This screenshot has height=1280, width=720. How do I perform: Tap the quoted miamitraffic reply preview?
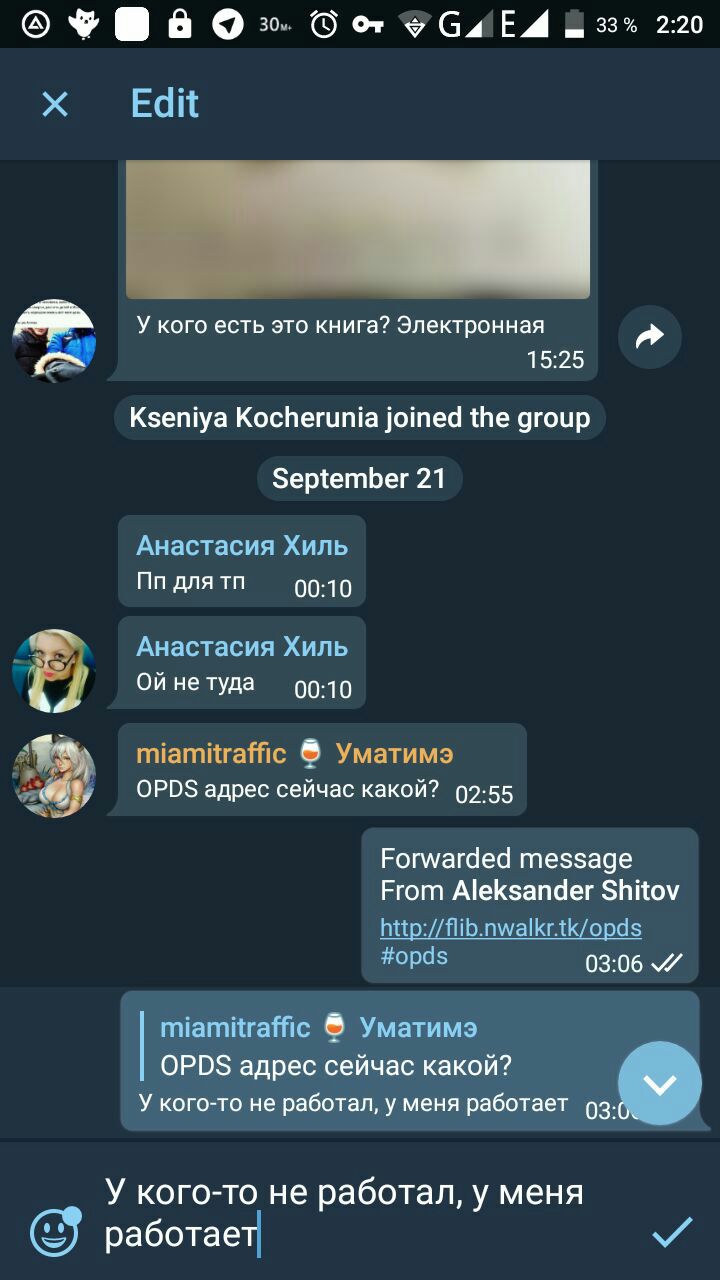click(x=410, y=1045)
